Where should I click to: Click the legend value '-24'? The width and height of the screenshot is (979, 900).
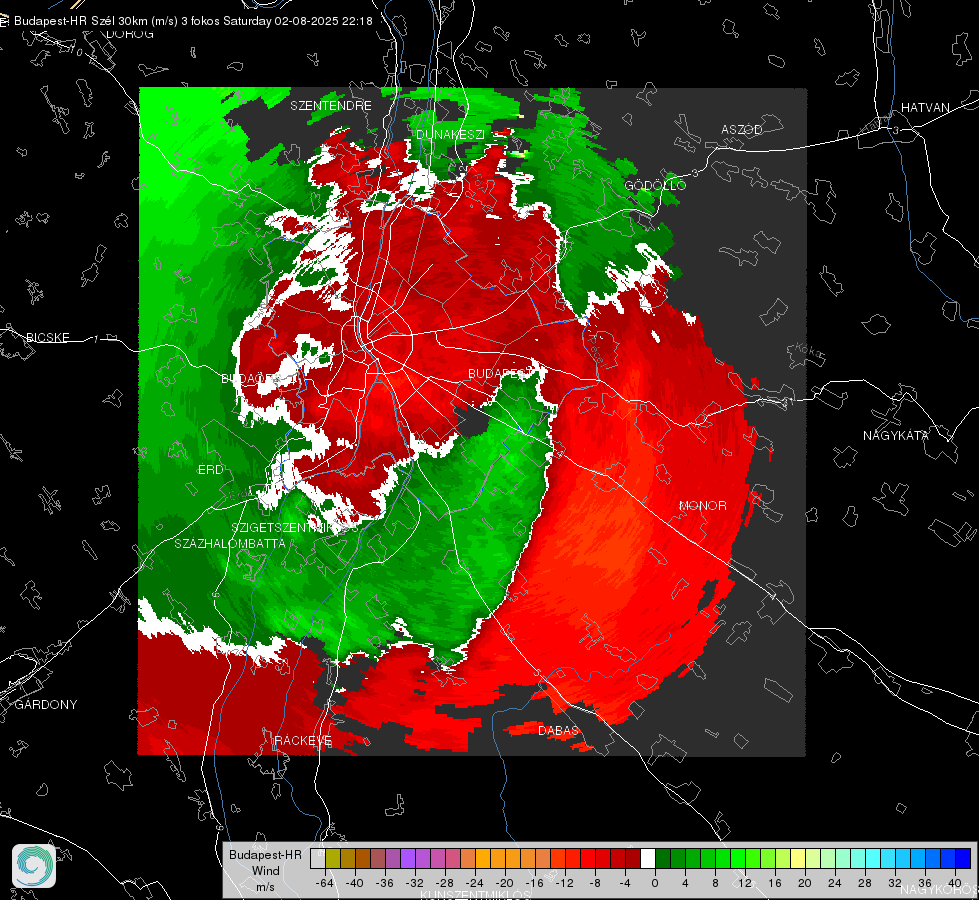pos(475,883)
